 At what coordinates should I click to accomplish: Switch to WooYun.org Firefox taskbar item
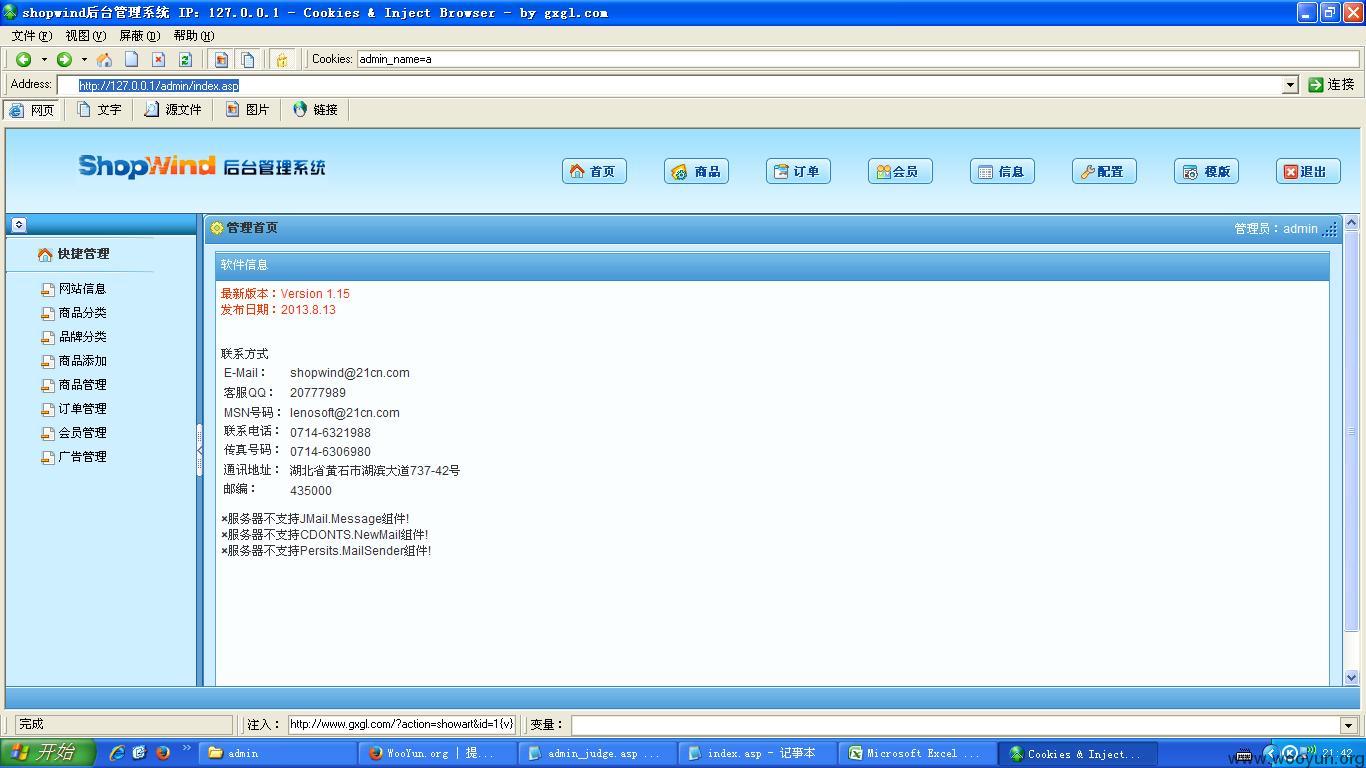point(437,753)
